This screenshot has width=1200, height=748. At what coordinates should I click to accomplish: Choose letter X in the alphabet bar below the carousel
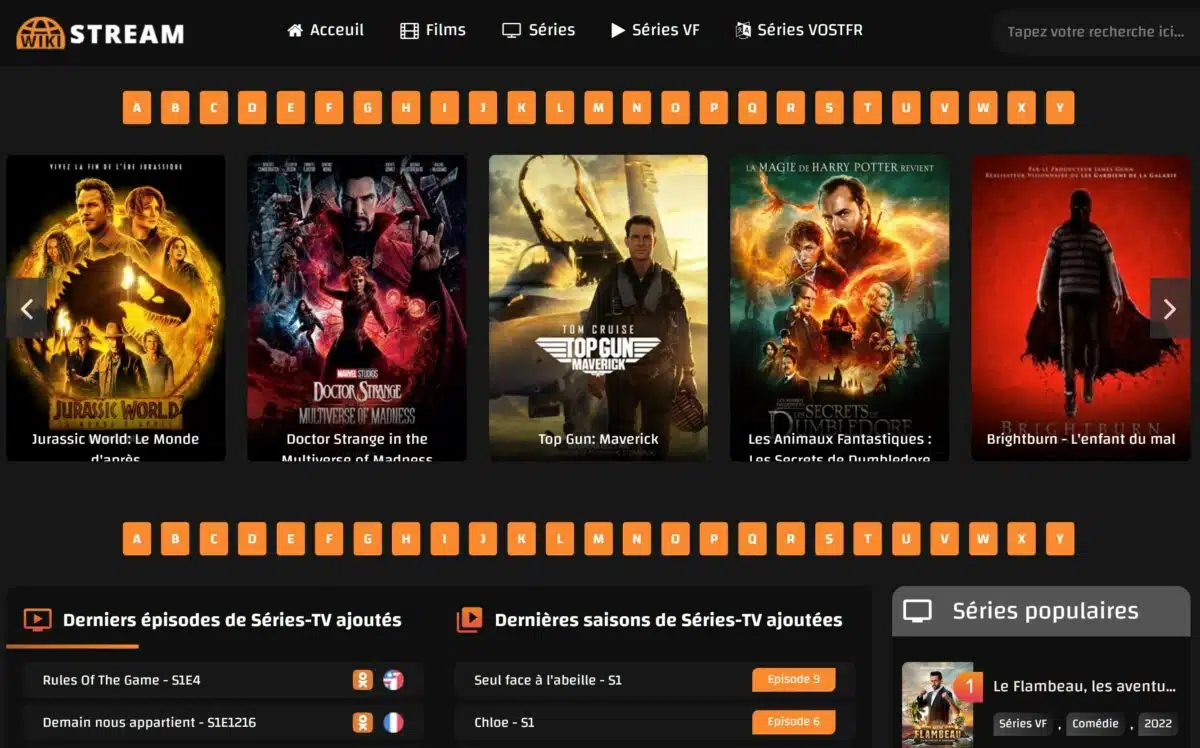1022,539
